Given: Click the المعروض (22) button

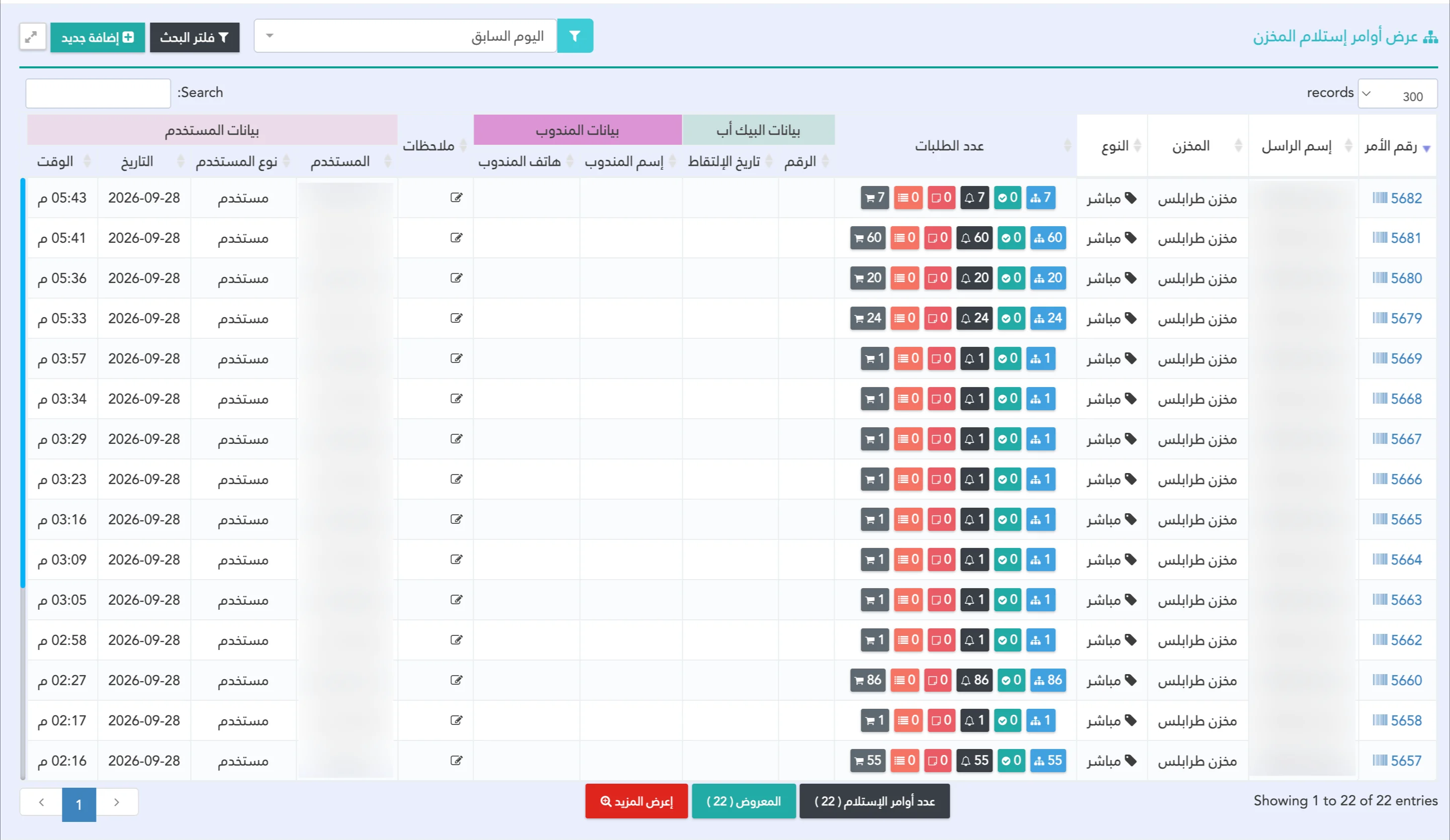Looking at the screenshot, I should click(x=744, y=801).
